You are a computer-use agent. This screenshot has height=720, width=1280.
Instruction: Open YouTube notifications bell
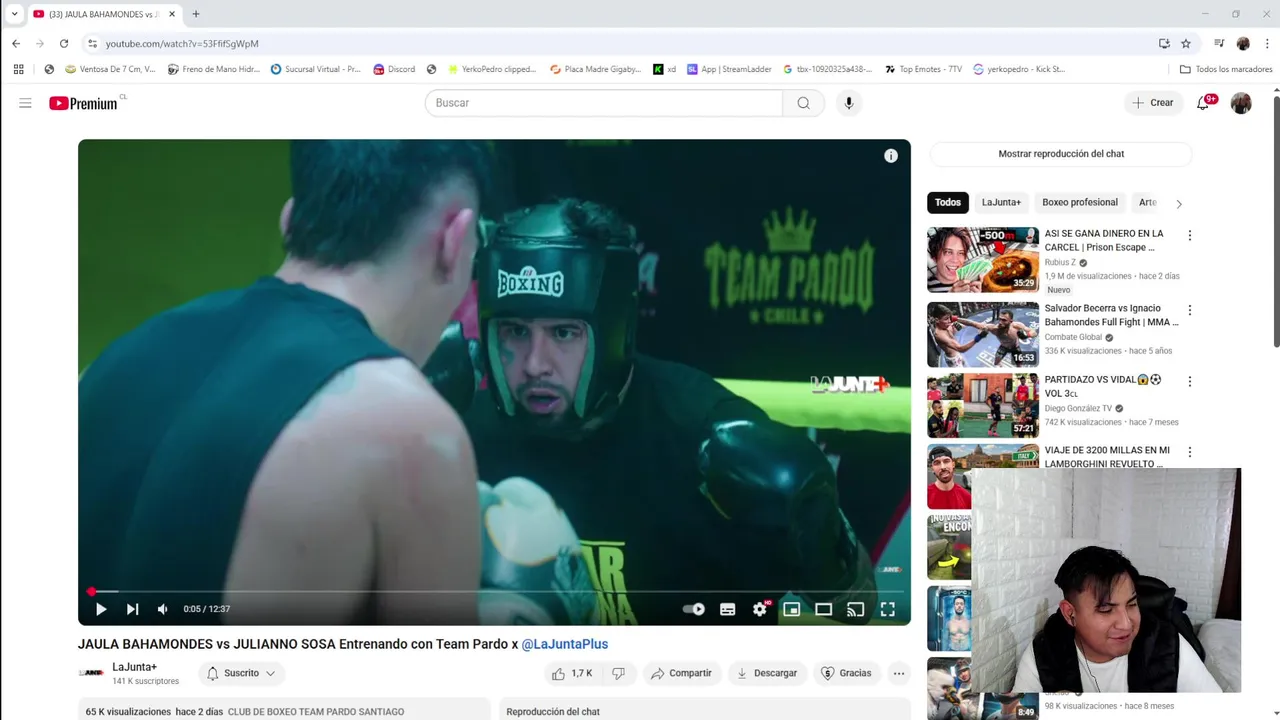(1203, 103)
